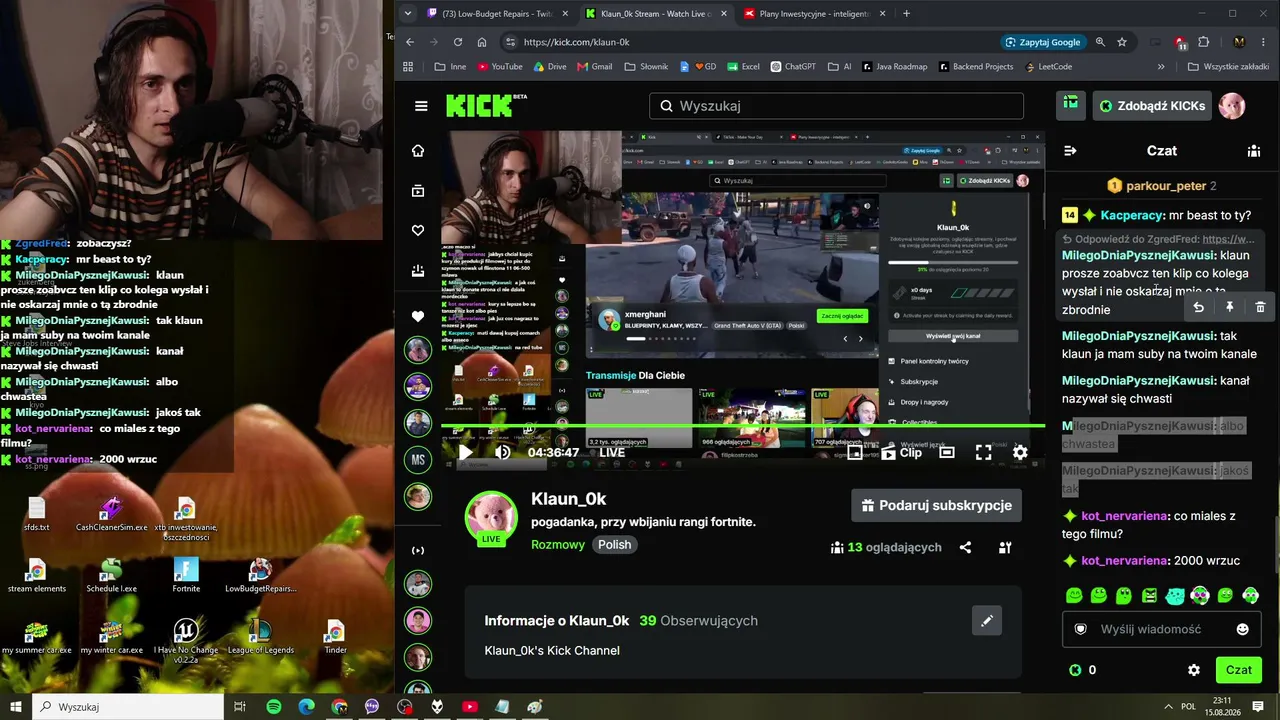
Task: Open chat settings gear
Action: tap(1193, 670)
